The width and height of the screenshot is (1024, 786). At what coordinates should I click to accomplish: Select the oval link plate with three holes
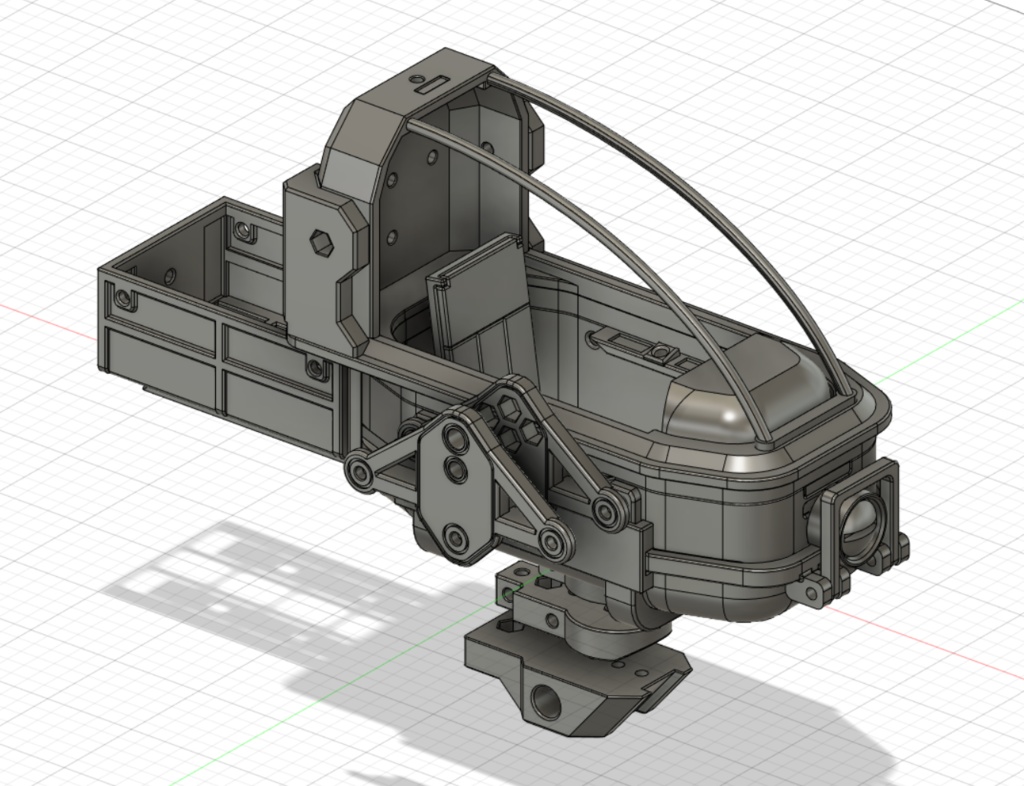456,485
